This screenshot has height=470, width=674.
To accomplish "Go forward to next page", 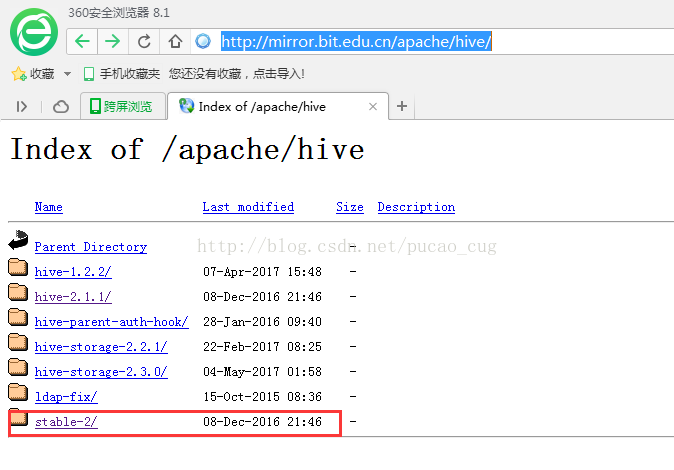I will coord(113,42).
